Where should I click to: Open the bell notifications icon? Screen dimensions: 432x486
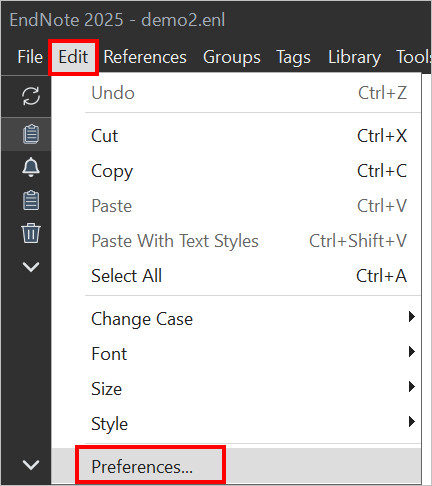pos(31,167)
